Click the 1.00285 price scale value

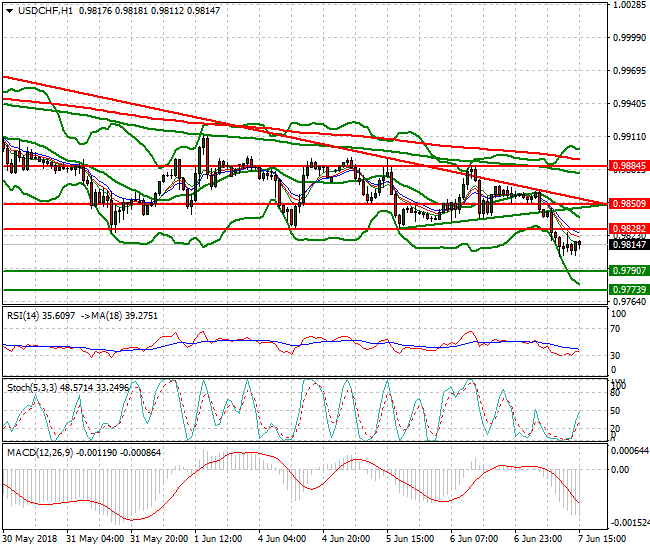click(x=629, y=5)
